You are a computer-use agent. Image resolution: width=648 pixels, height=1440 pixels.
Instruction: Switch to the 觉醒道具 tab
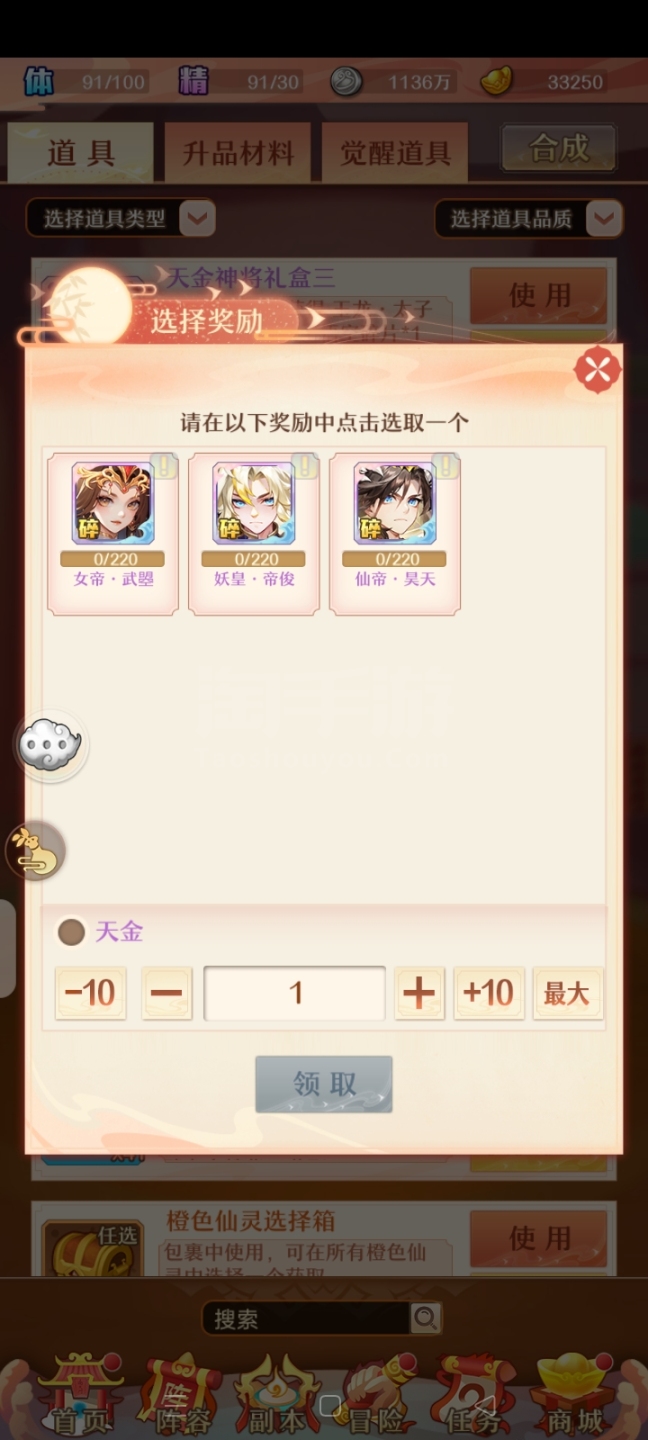pyautogui.click(x=395, y=153)
